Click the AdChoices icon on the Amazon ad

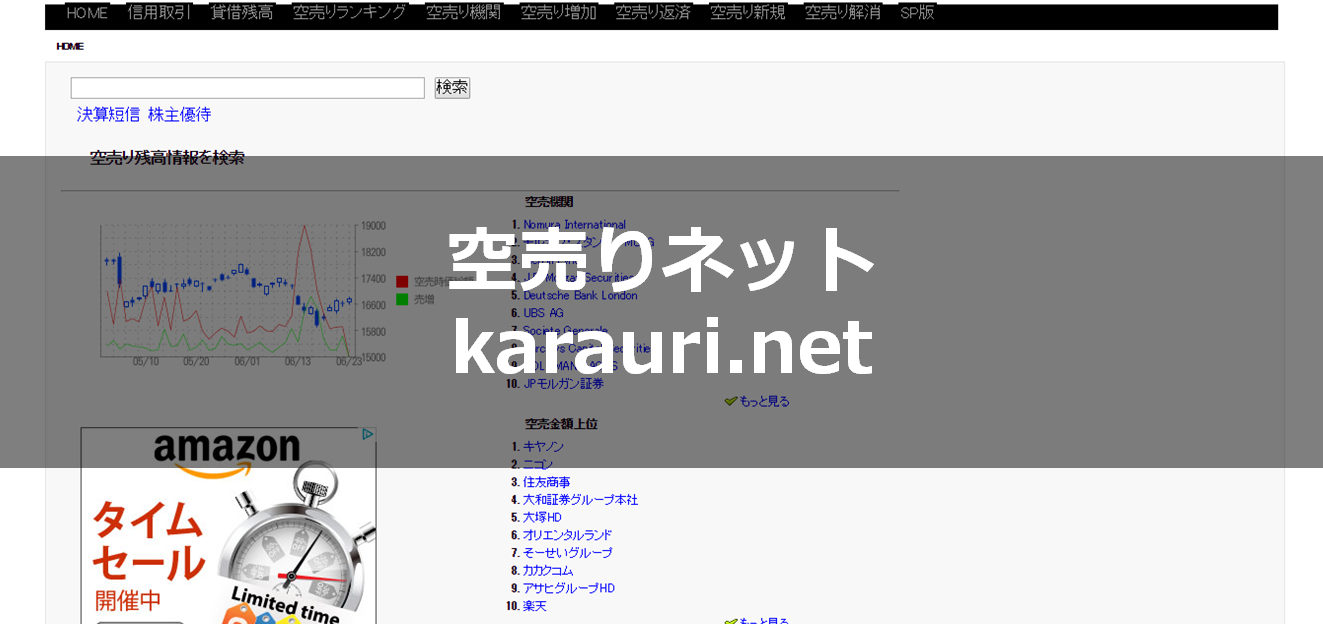click(x=368, y=434)
